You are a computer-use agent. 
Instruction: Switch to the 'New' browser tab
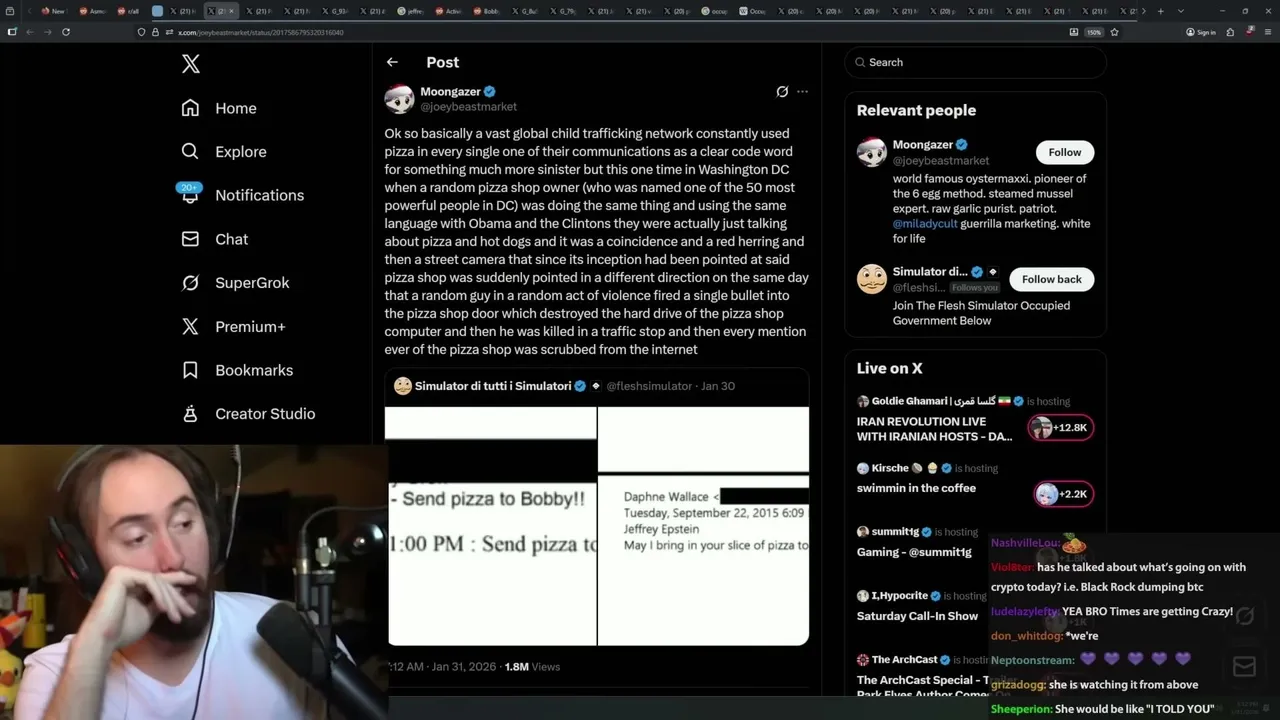52,11
